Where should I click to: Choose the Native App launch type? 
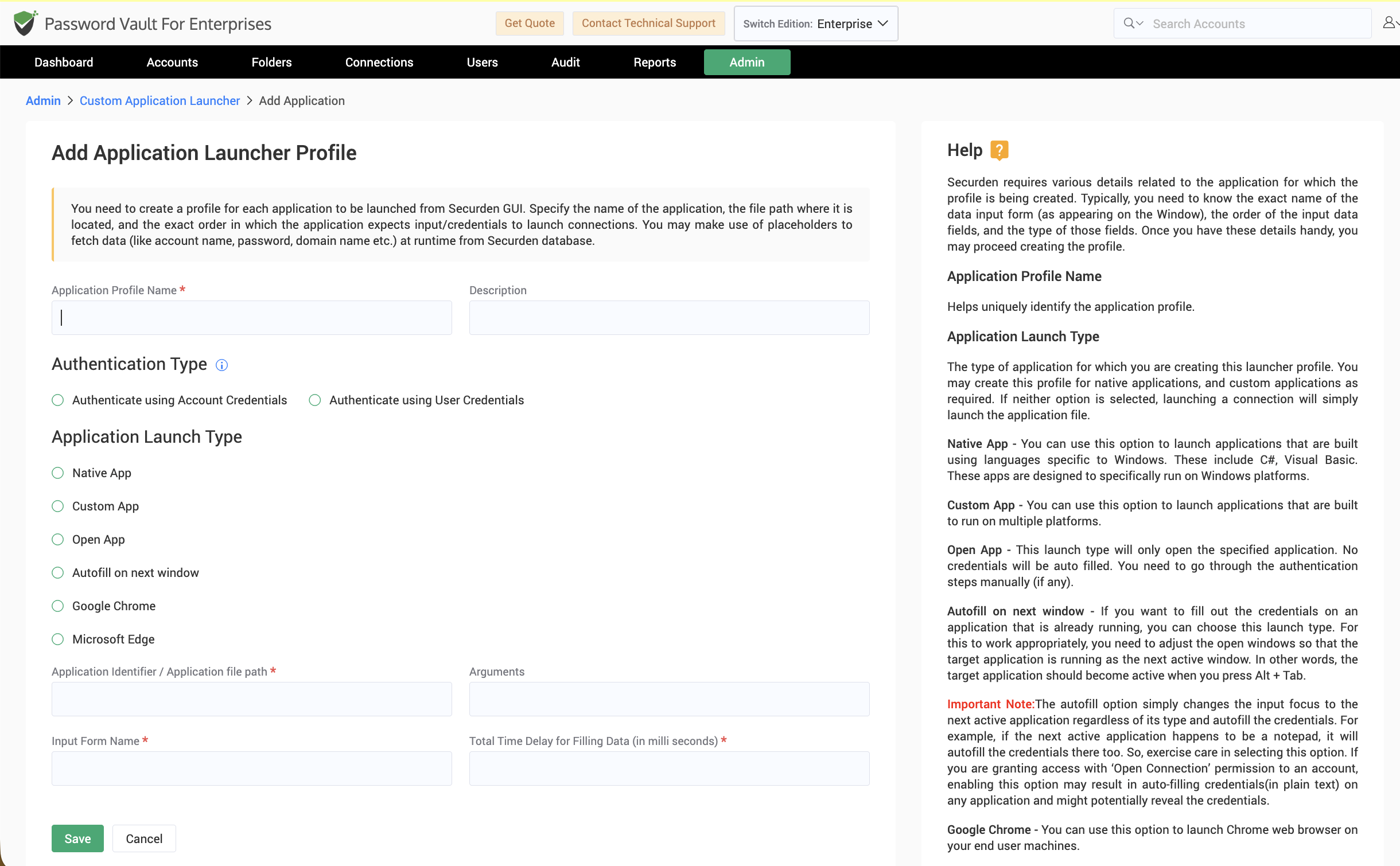click(x=58, y=473)
